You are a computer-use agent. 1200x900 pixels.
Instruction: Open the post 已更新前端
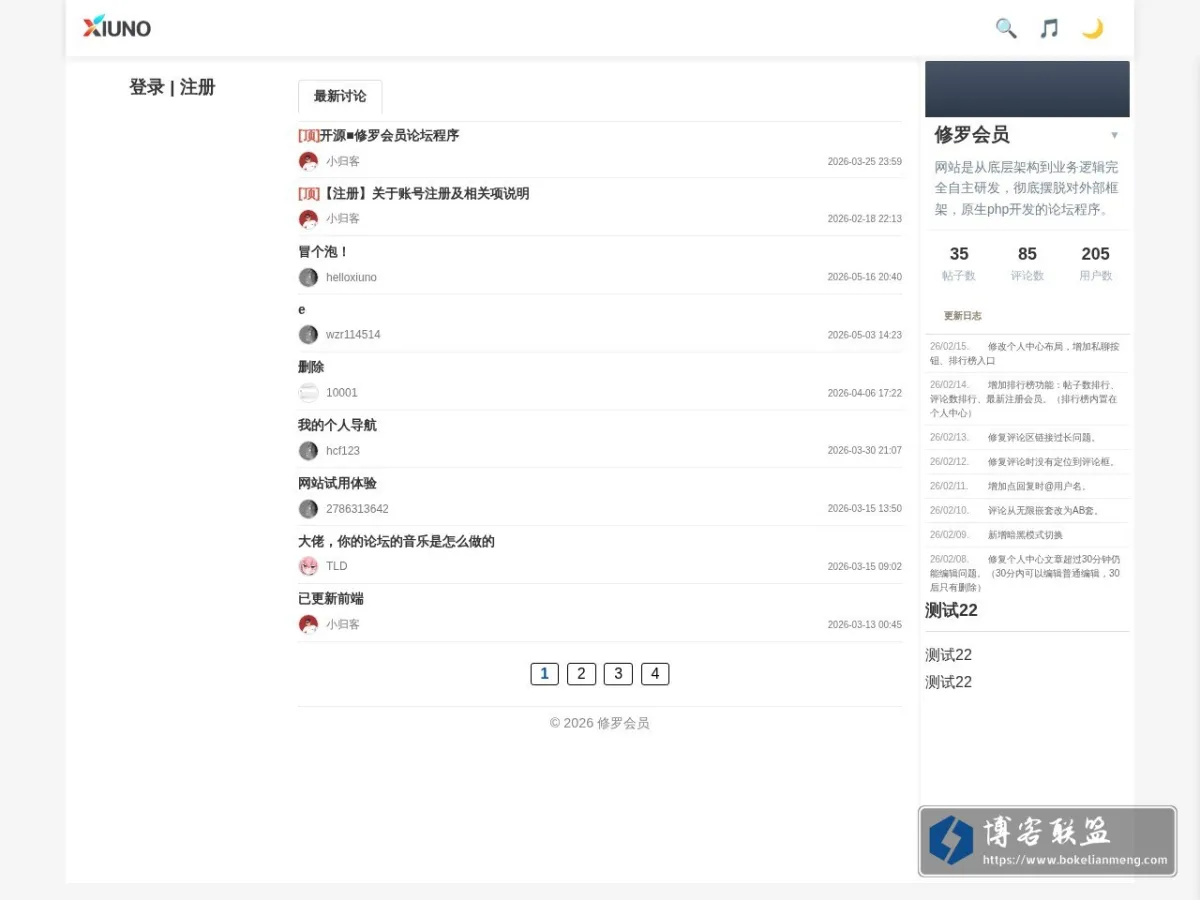331,598
